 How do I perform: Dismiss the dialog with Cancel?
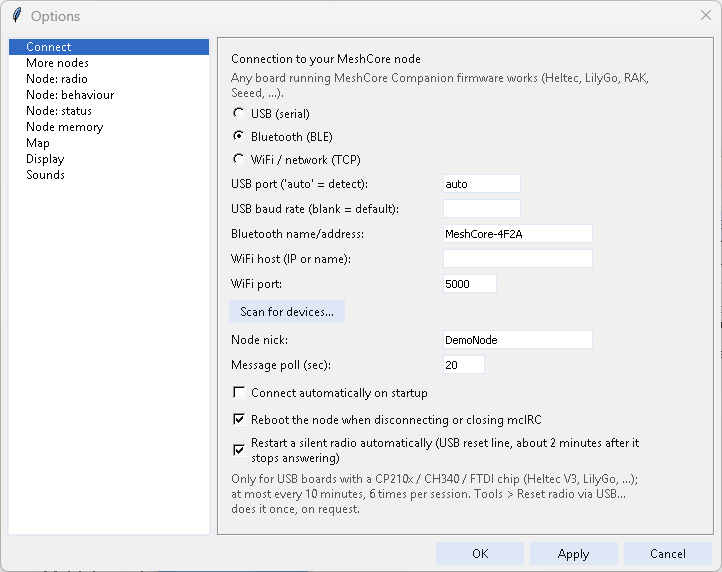click(x=668, y=554)
